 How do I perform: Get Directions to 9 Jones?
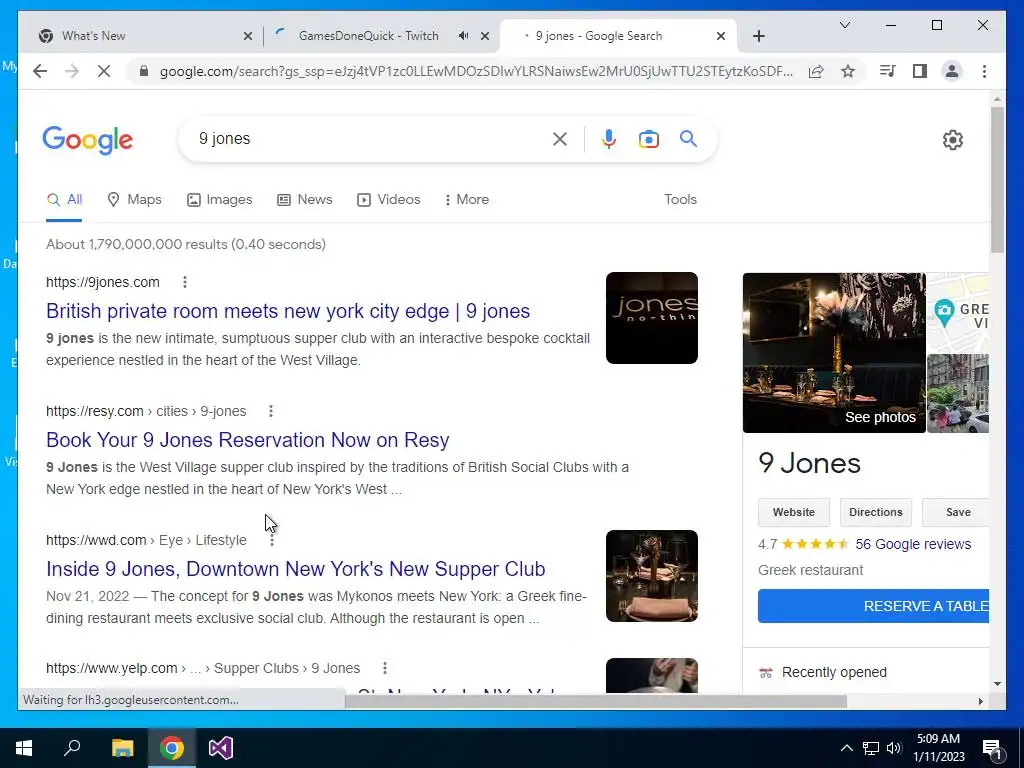click(875, 513)
